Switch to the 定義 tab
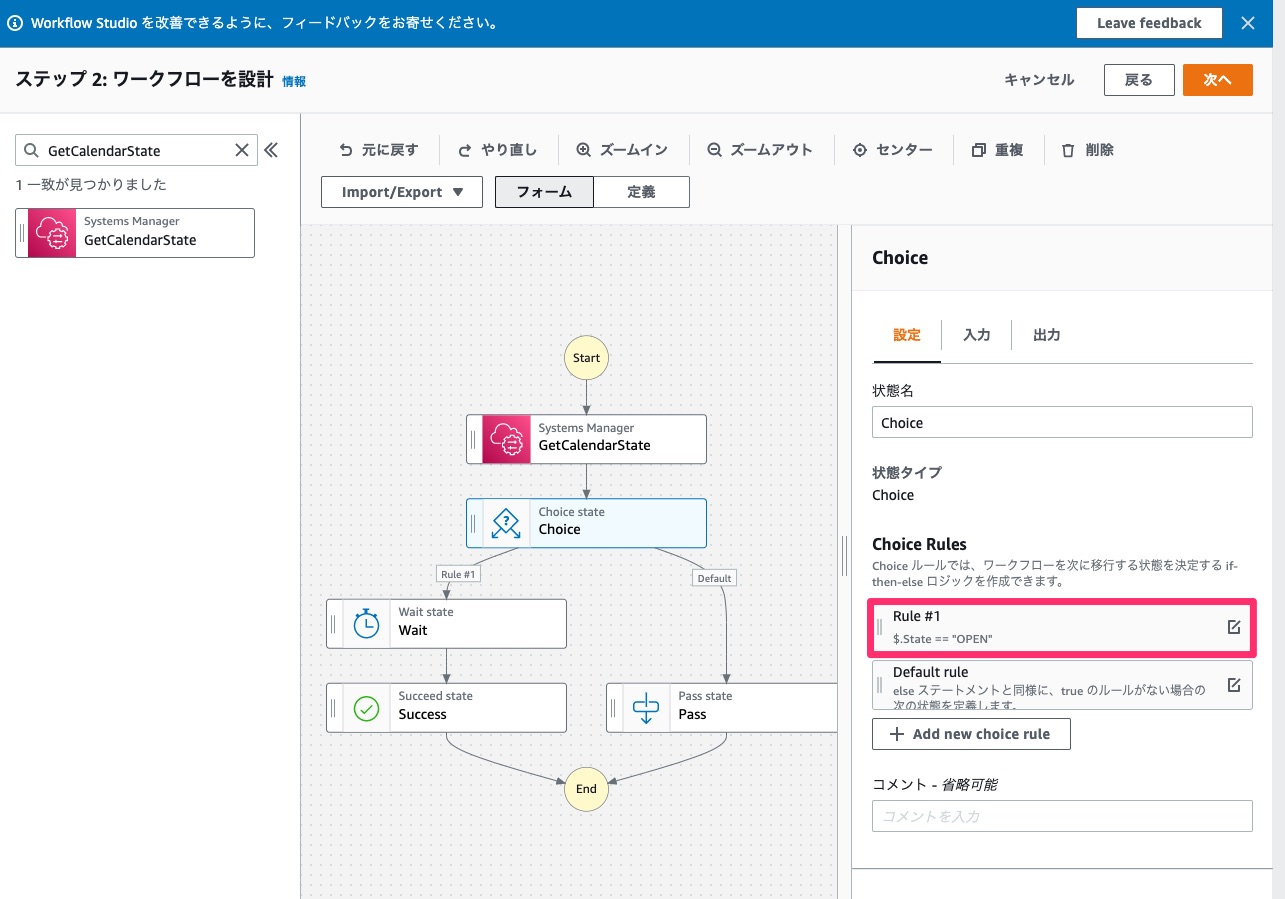The width and height of the screenshot is (1285, 899). (x=641, y=191)
